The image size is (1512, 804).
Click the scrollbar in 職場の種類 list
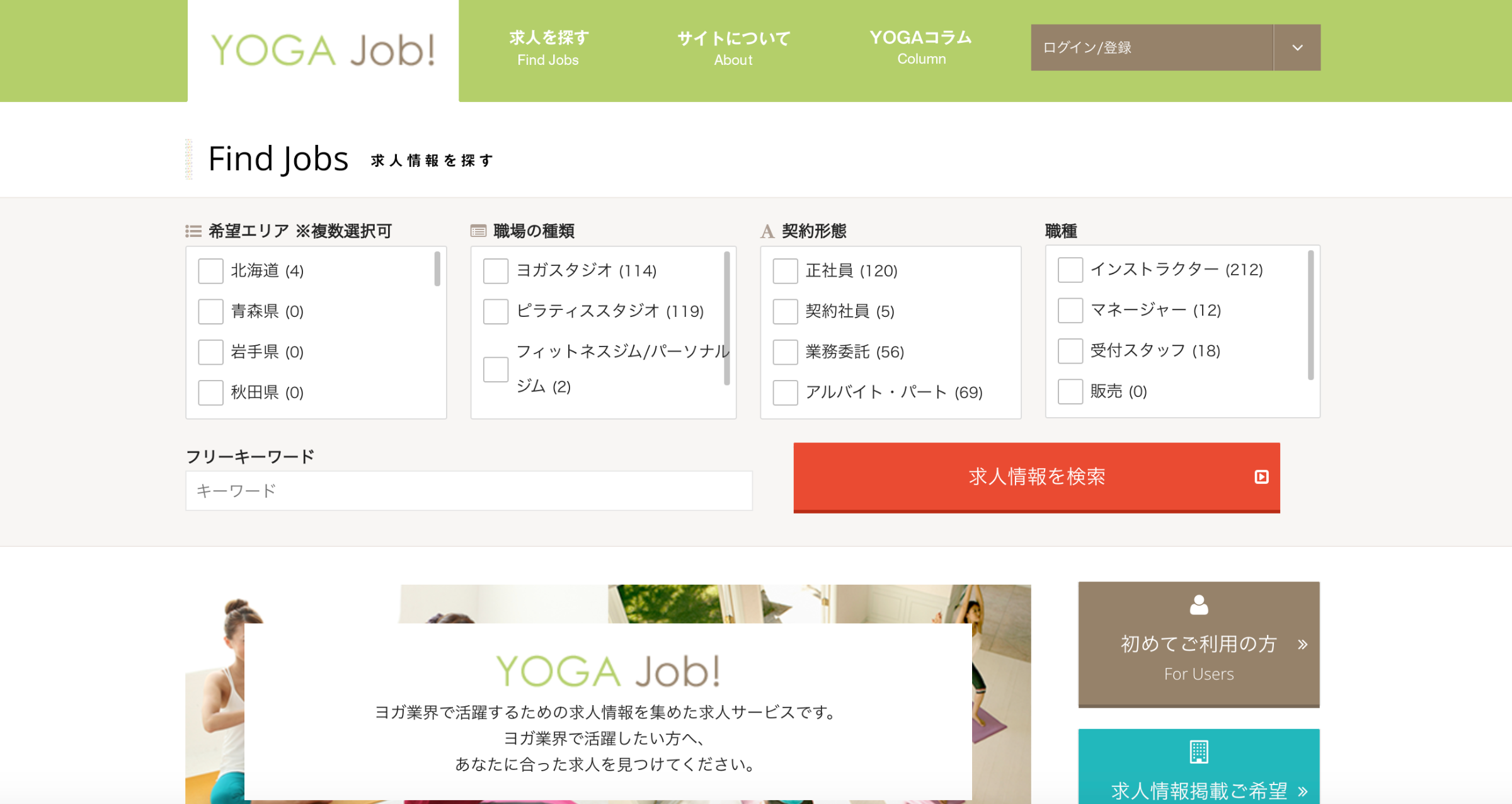click(x=726, y=318)
